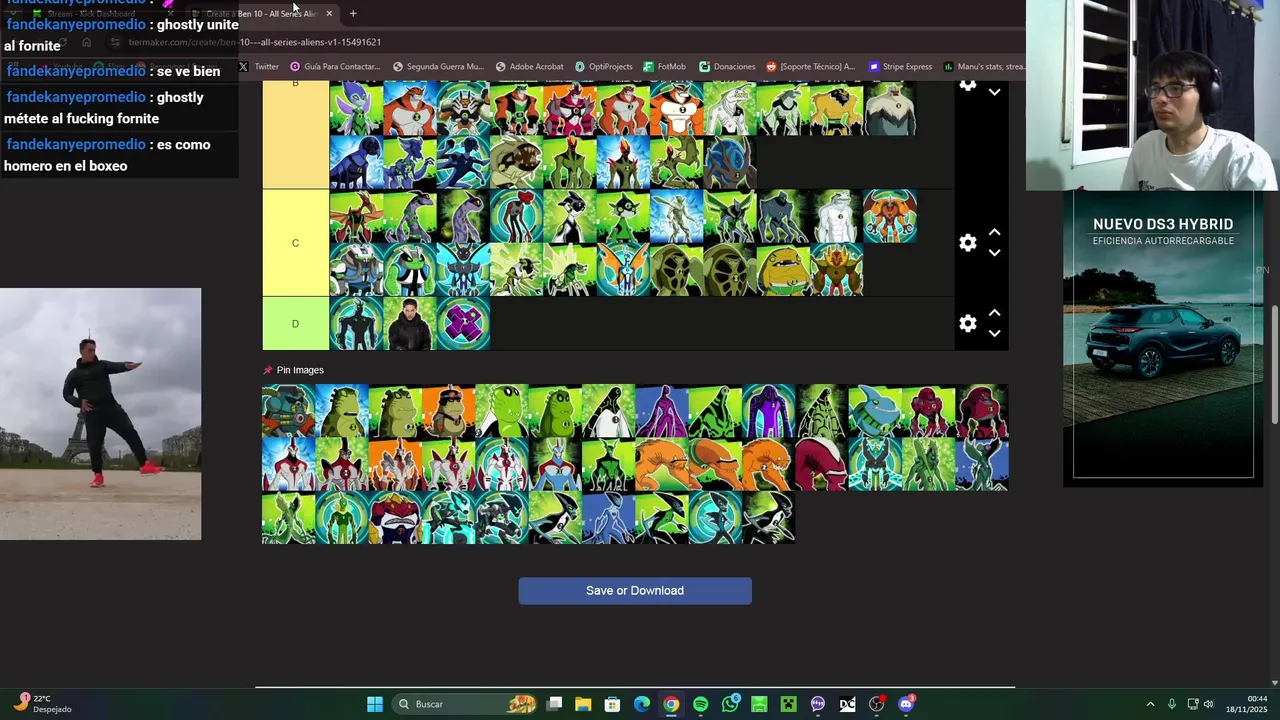The image size is (1280, 720).
Task: Pick the teal shark alien in the unranked pool
Action: pos(875,411)
